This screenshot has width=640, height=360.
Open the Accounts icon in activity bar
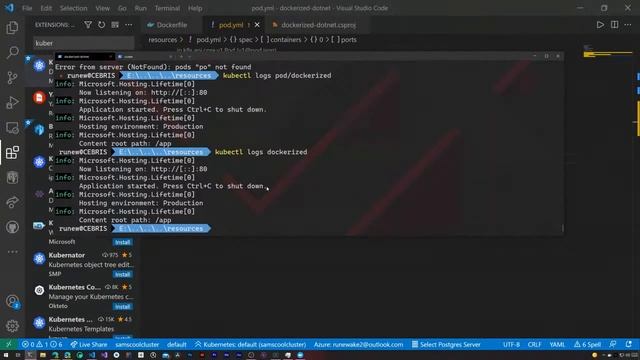(12, 302)
